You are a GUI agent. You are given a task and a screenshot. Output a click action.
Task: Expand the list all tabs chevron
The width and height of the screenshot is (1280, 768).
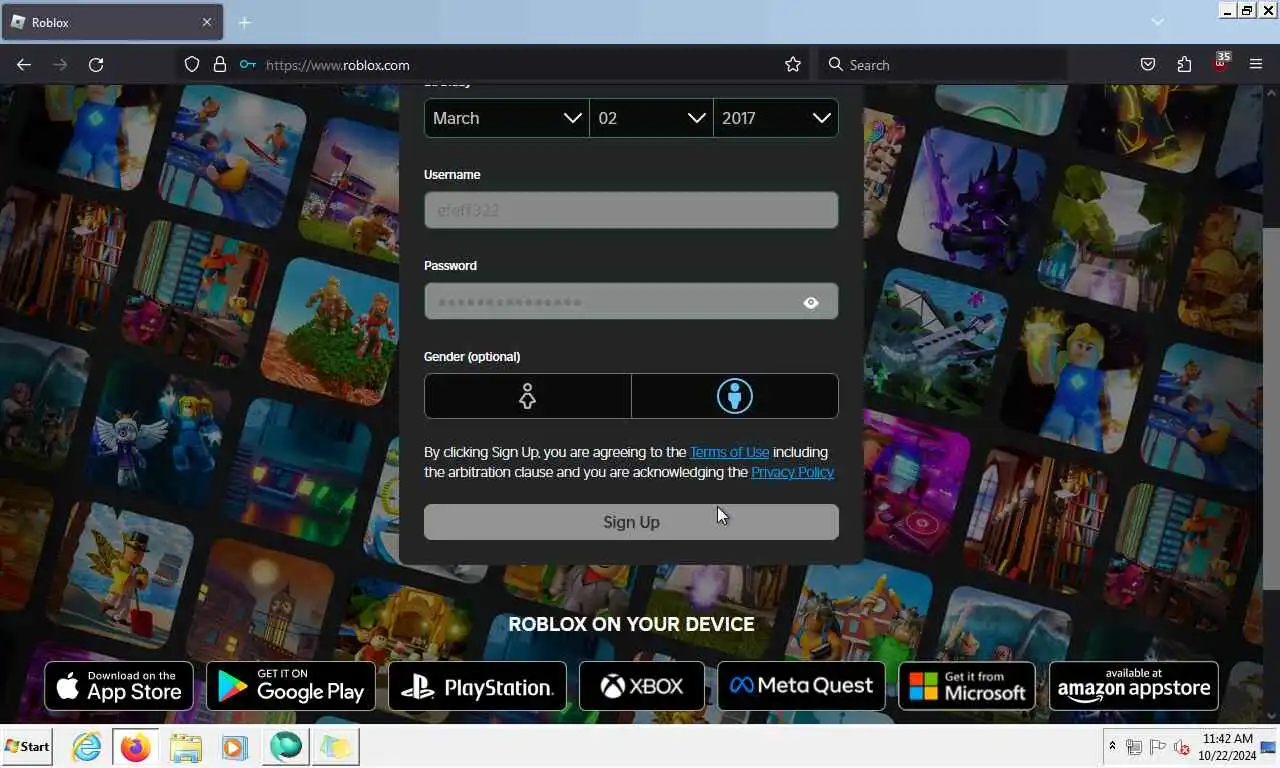pos(1157,22)
